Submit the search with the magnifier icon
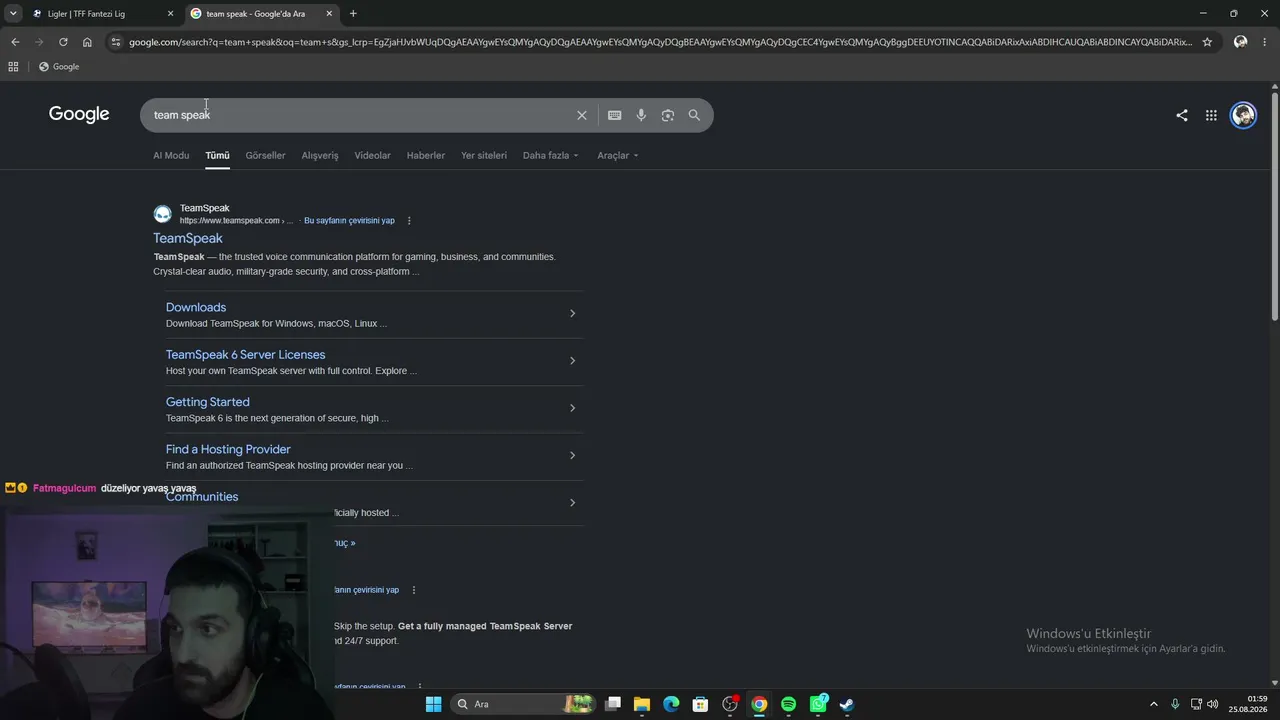The image size is (1280, 720). [694, 115]
